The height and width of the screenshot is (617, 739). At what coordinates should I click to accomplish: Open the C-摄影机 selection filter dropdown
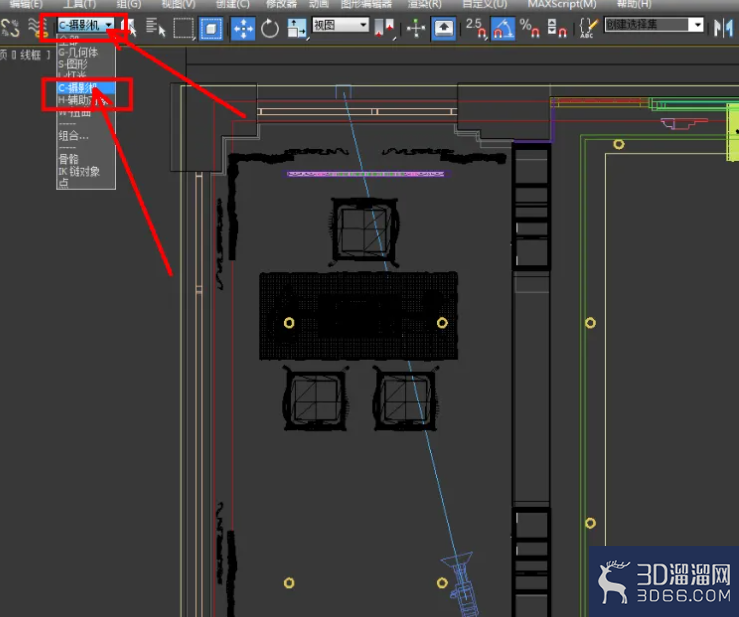86,25
